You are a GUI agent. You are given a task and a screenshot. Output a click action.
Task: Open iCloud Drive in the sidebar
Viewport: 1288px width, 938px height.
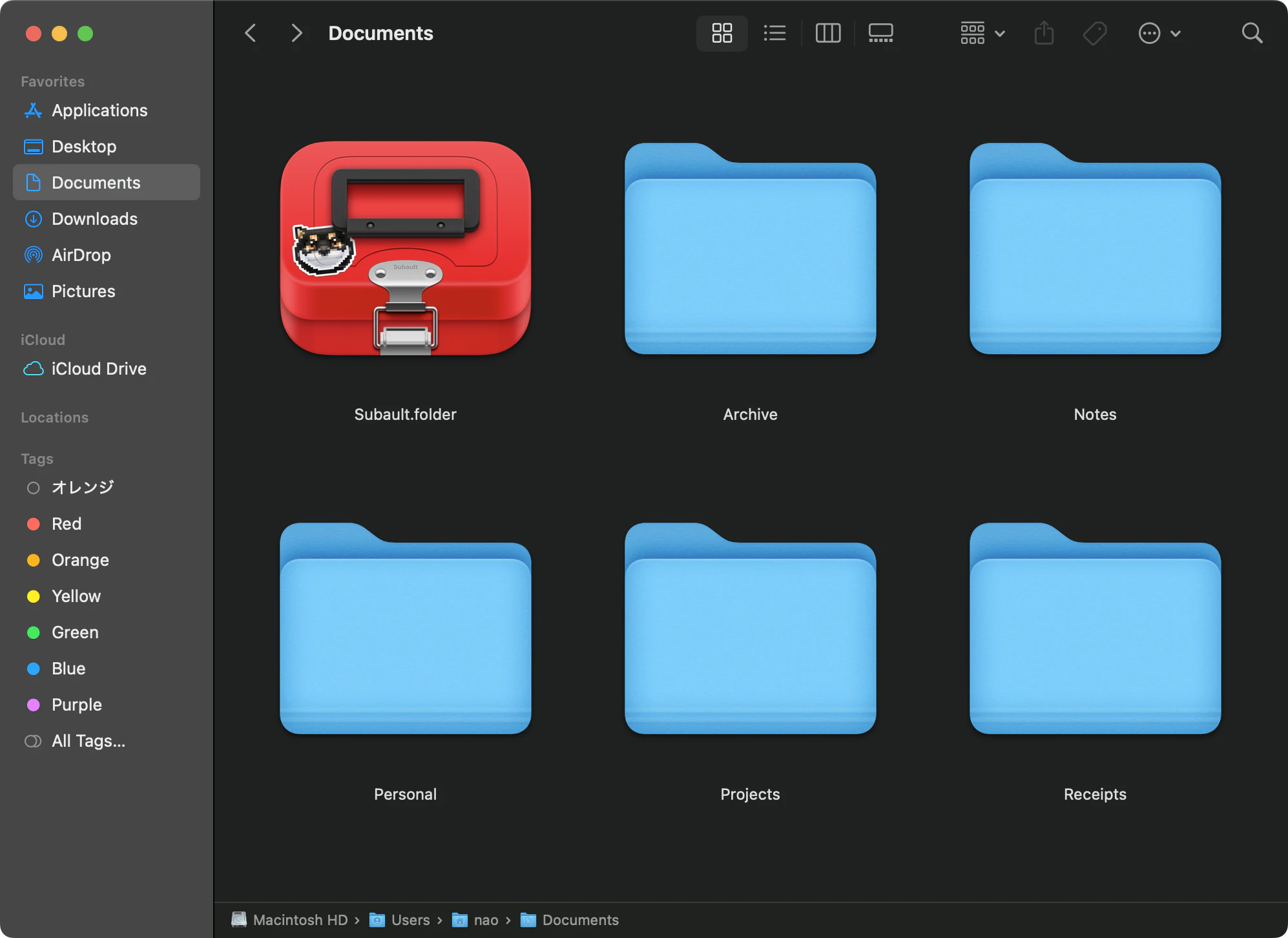pos(99,369)
